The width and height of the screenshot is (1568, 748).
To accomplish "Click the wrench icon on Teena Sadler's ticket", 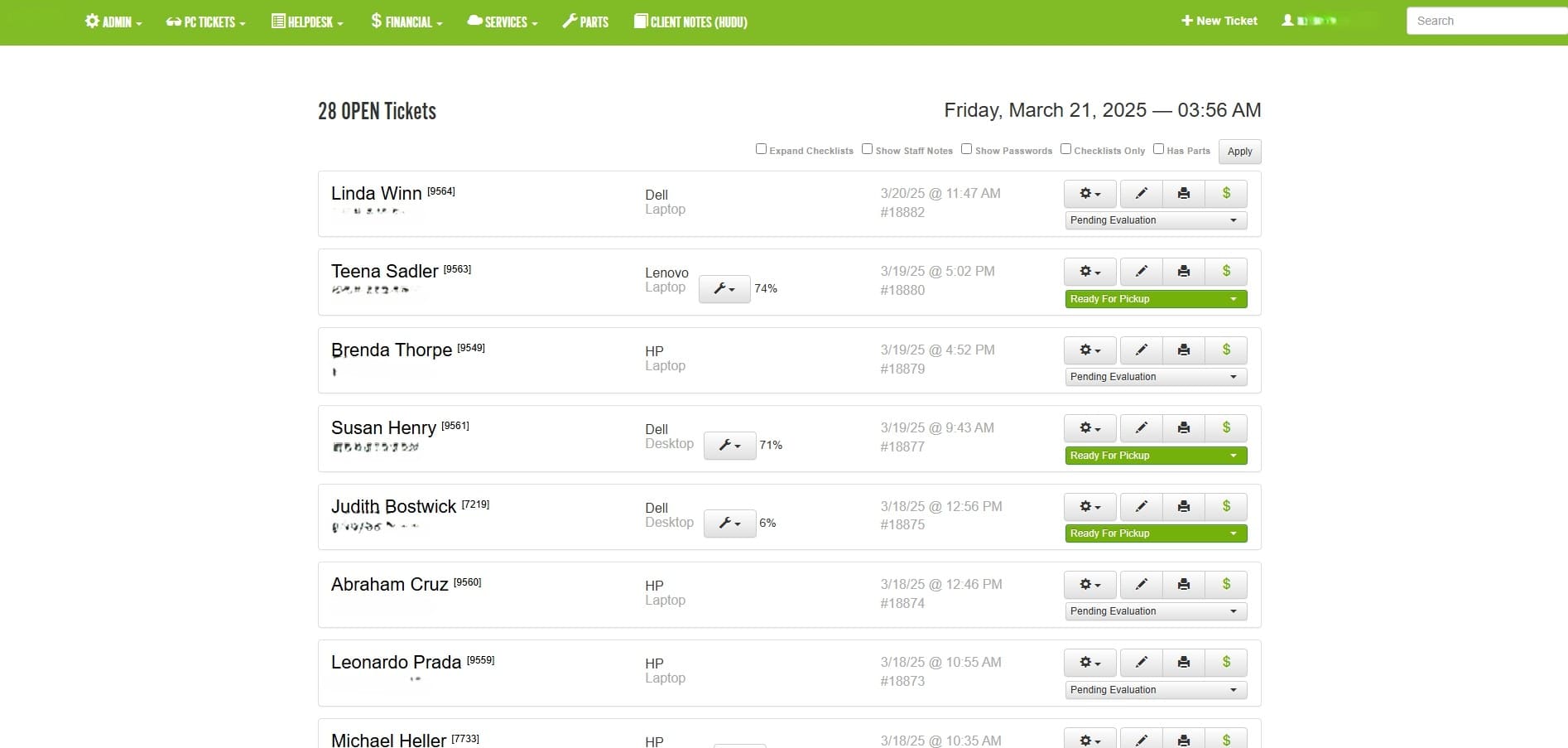I will 724,289.
